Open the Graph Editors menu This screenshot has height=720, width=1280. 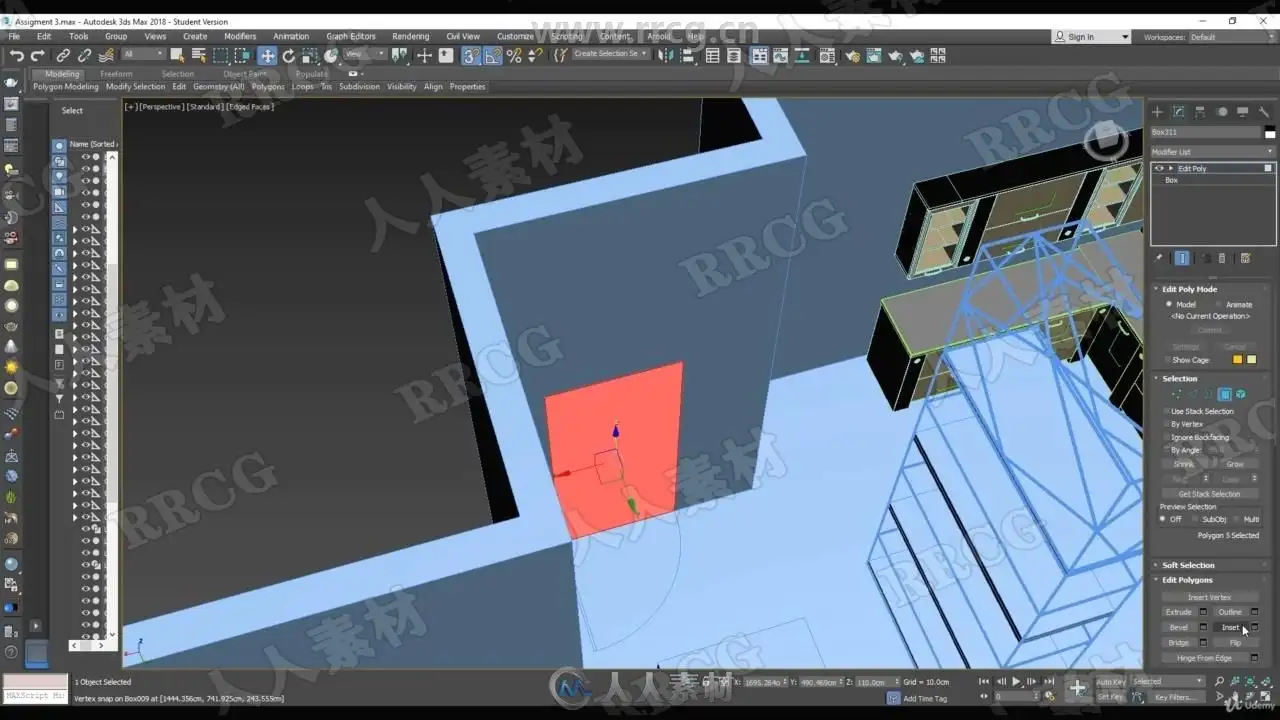coord(351,36)
